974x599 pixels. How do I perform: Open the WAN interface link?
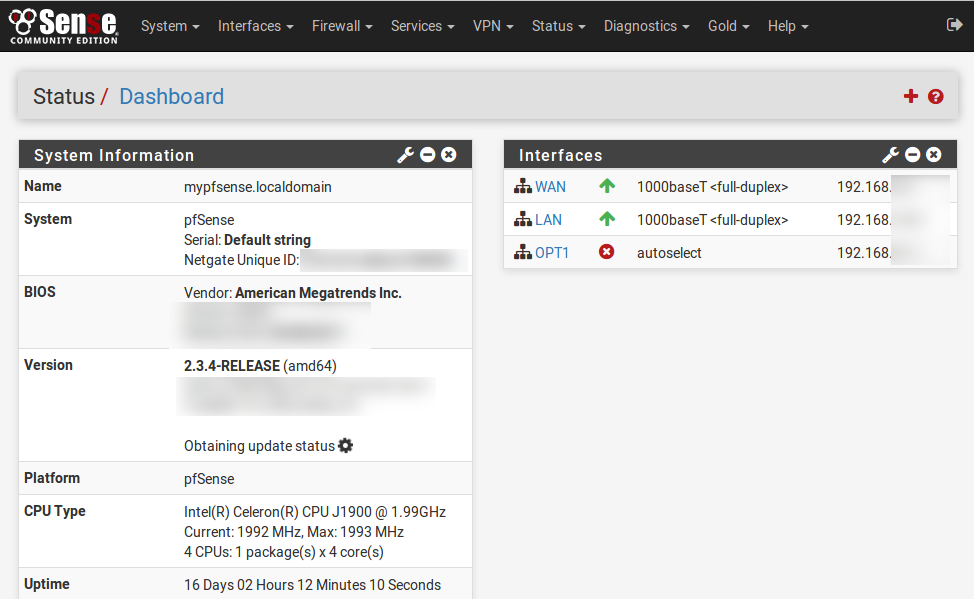550,187
